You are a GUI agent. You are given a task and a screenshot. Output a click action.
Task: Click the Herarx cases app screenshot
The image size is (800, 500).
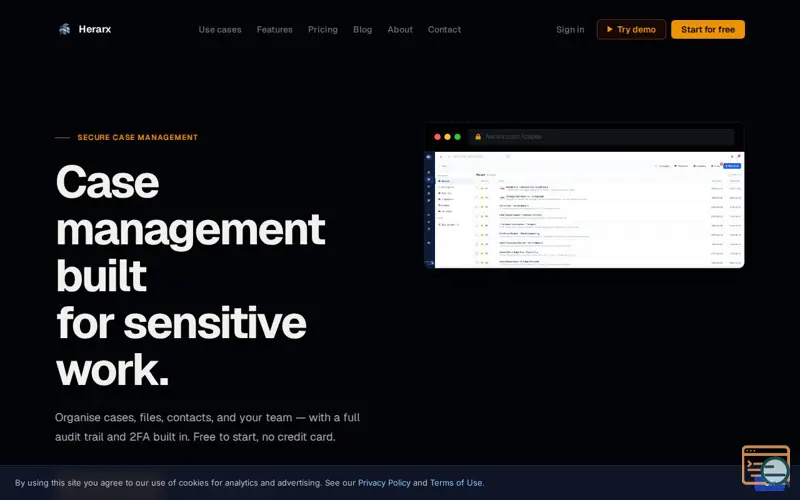[584, 209]
